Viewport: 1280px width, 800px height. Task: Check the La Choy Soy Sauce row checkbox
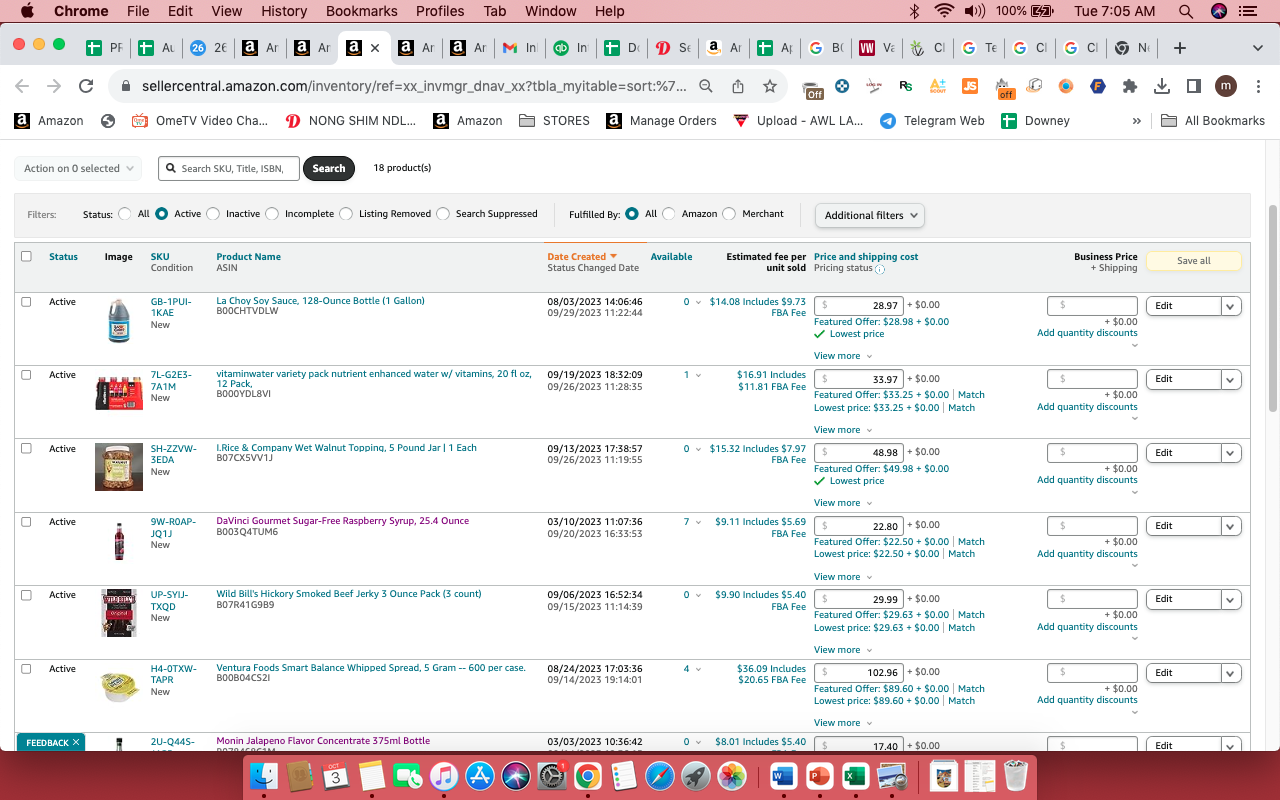(x=26, y=301)
